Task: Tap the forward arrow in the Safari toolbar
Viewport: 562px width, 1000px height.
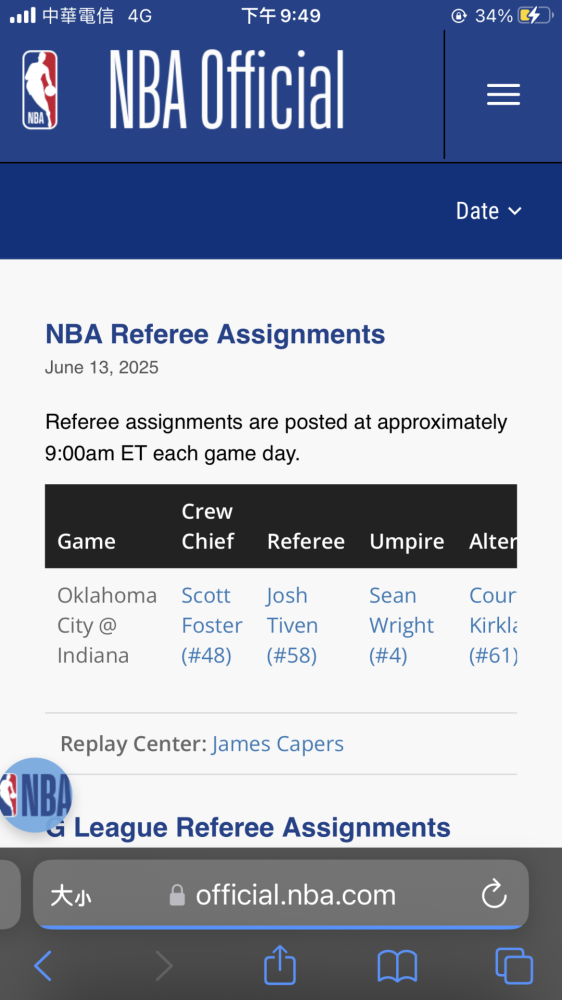Action: (x=164, y=966)
